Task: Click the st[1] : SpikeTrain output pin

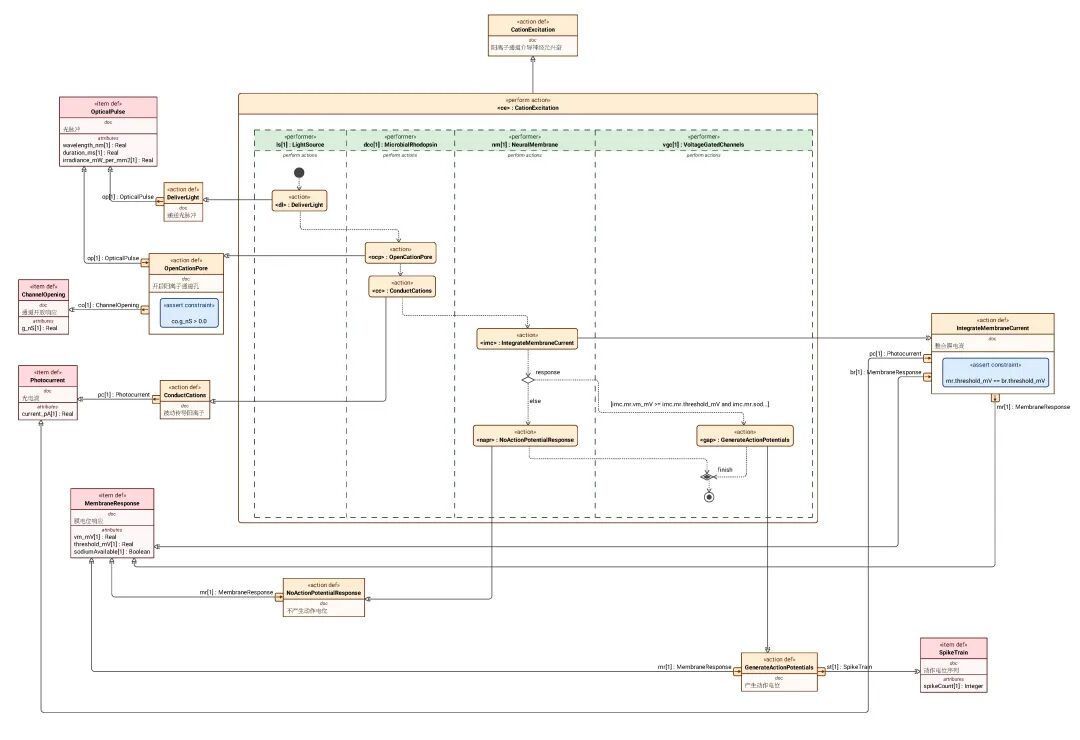Action: pos(822,672)
